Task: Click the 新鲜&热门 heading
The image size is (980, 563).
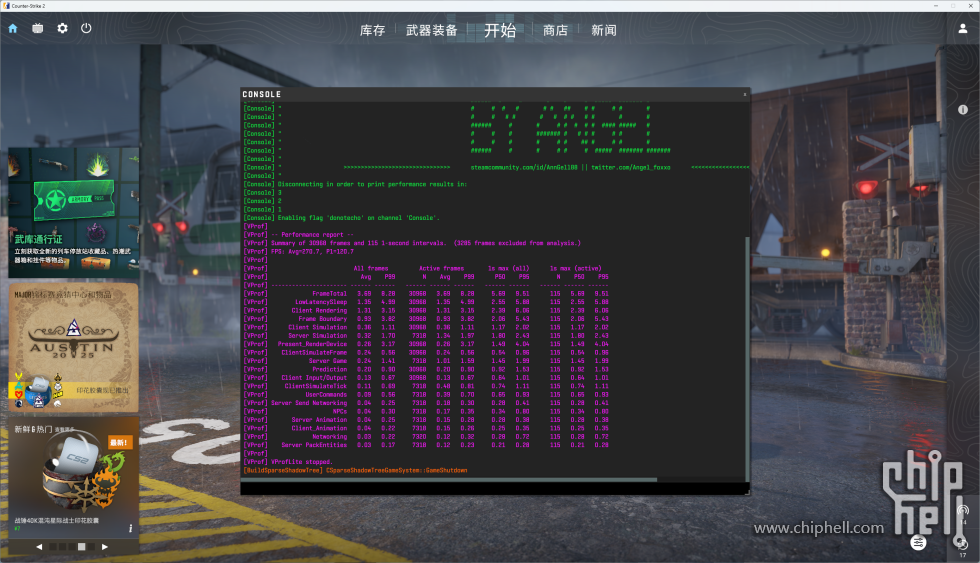Action: [x=34, y=429]
